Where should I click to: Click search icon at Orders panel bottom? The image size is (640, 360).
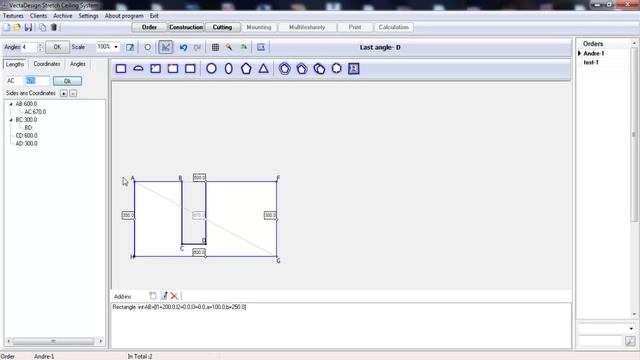pyautogui.click(x=630, y=341)
